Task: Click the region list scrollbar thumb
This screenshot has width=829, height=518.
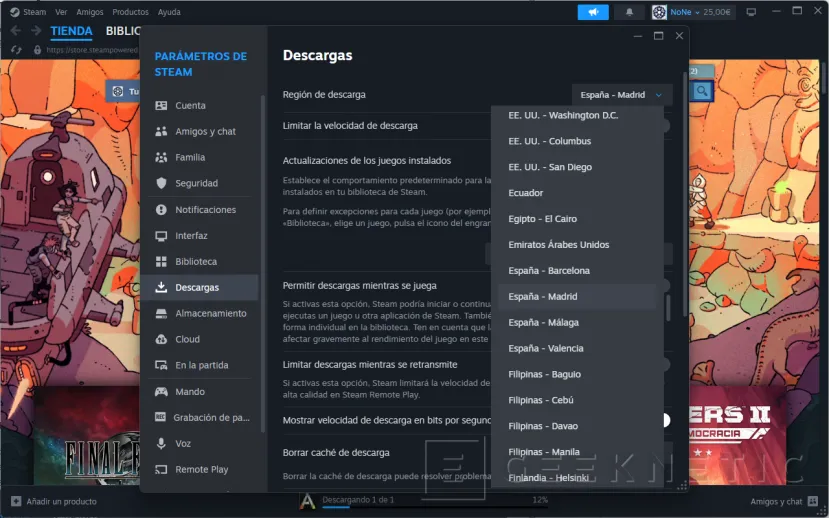Action: (x=668, y=308)
